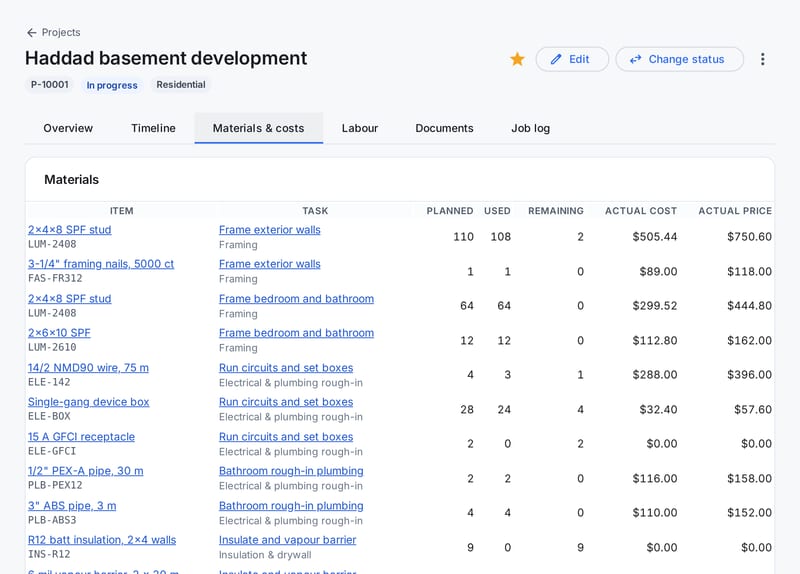
Task: Click the Materials section heading
Action: (x=71, y=180)
